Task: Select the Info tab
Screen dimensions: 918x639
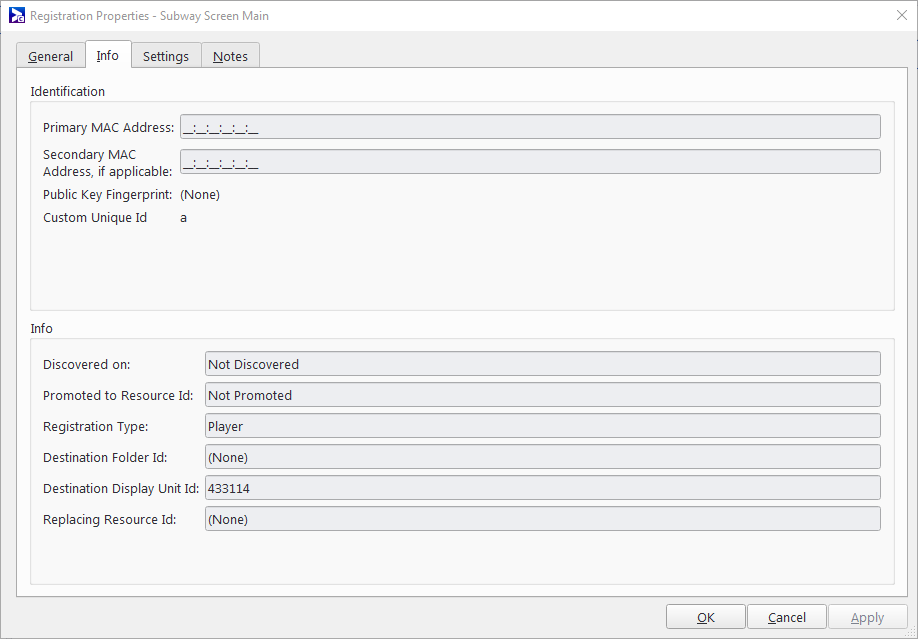Action: (107, 56)
